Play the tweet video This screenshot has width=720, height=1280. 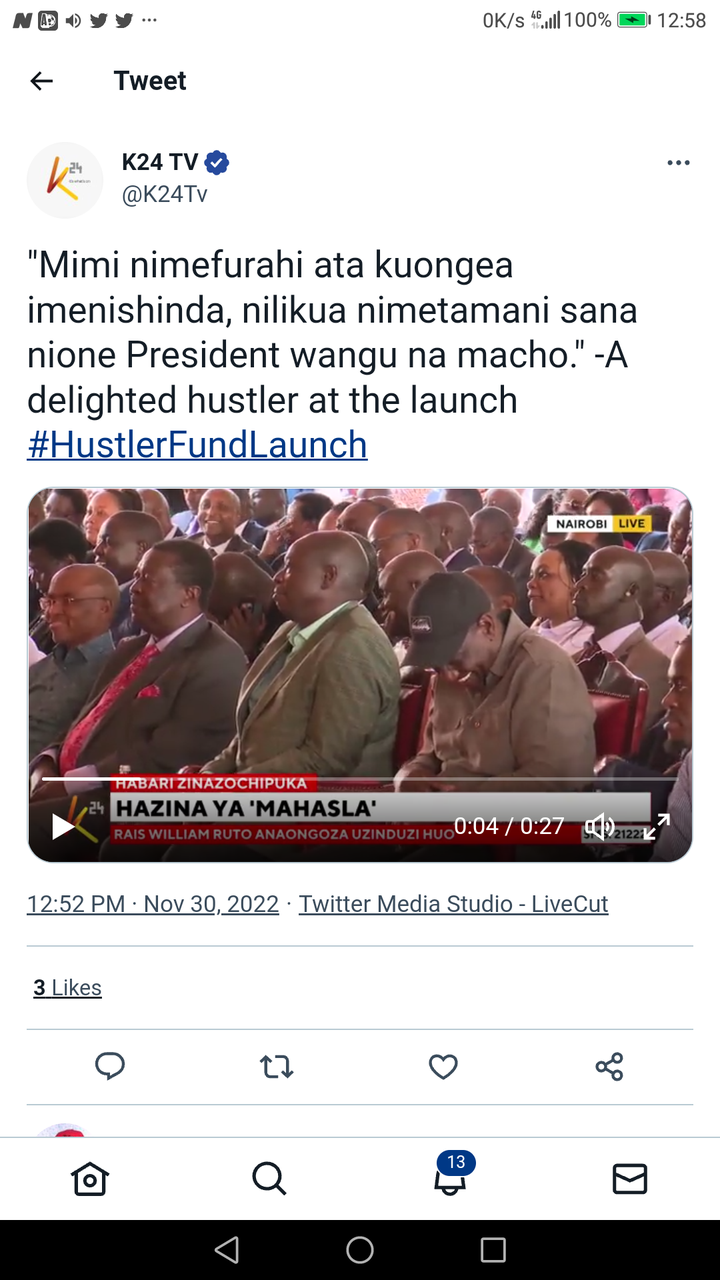click(x=64, y=826)
